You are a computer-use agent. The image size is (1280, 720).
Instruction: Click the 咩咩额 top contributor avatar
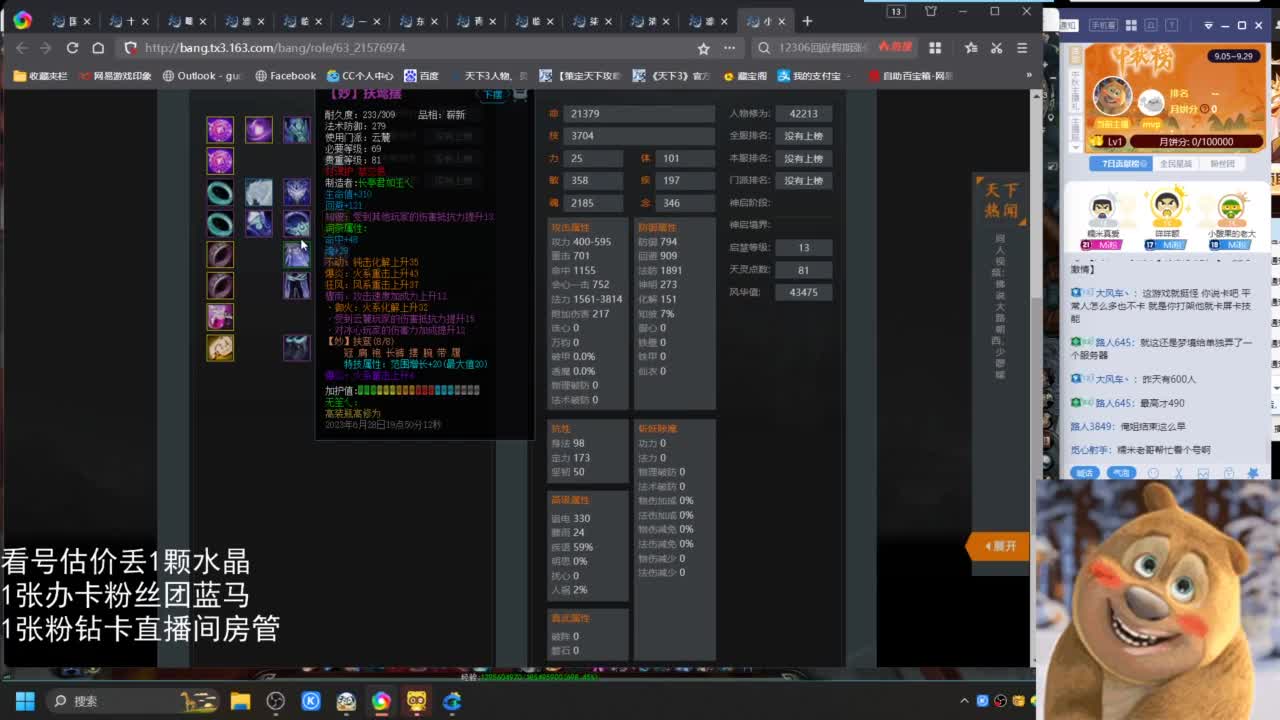point(1167,207)
